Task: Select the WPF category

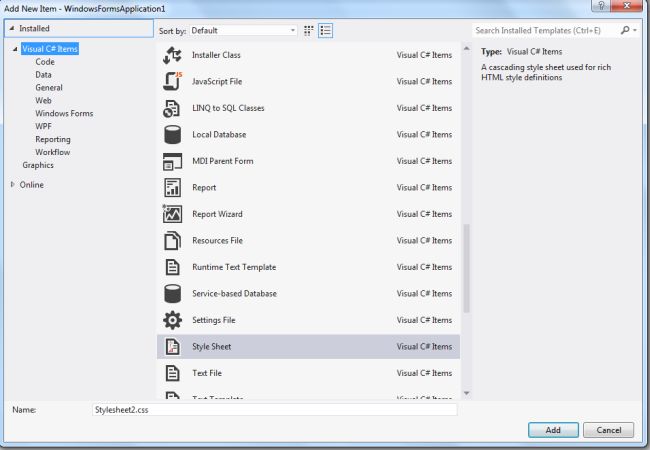Action: (43, 126)
